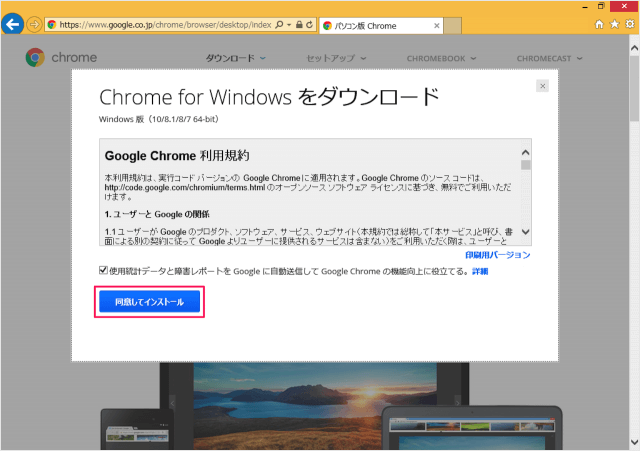This screenshot has width=640, height=451.
Task: Click the page vertical scrollbar thumb
Action: 634,88
